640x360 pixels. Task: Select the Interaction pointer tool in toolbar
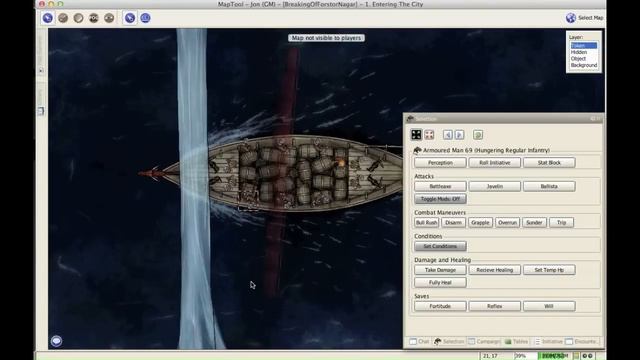pyautogui.click(x=48, y=18)
